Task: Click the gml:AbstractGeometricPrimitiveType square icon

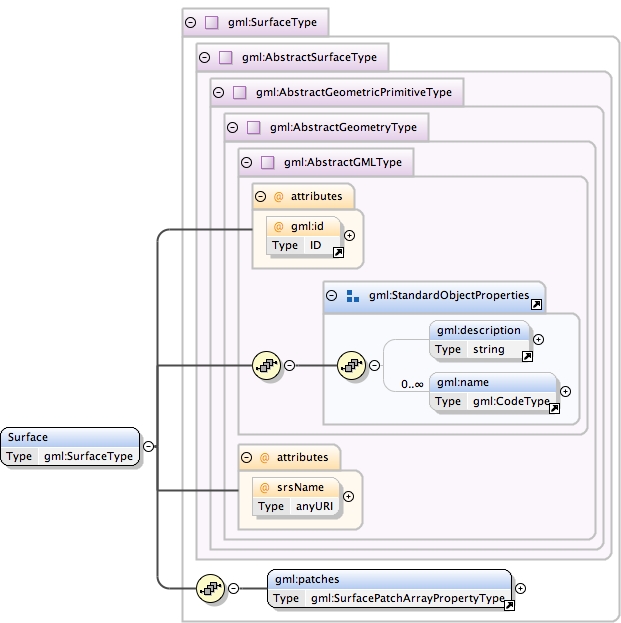Action: click(240, 93)
